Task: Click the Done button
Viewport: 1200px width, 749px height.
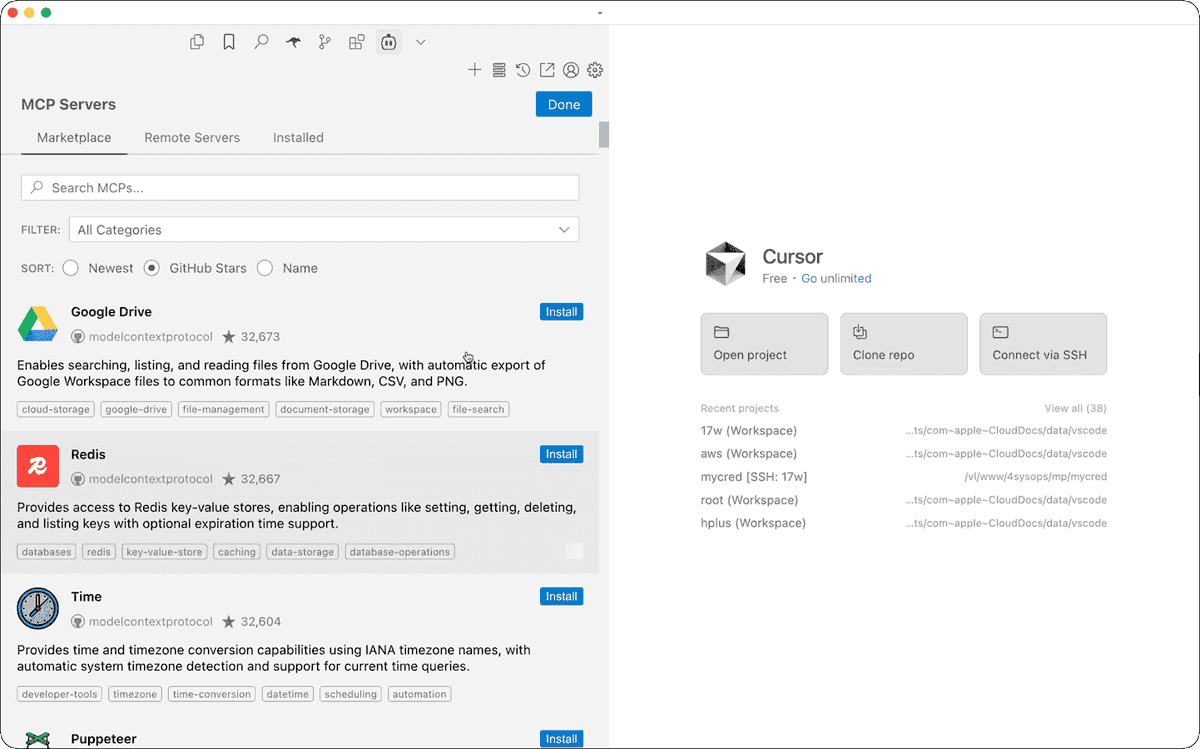Action: point(564,104)
